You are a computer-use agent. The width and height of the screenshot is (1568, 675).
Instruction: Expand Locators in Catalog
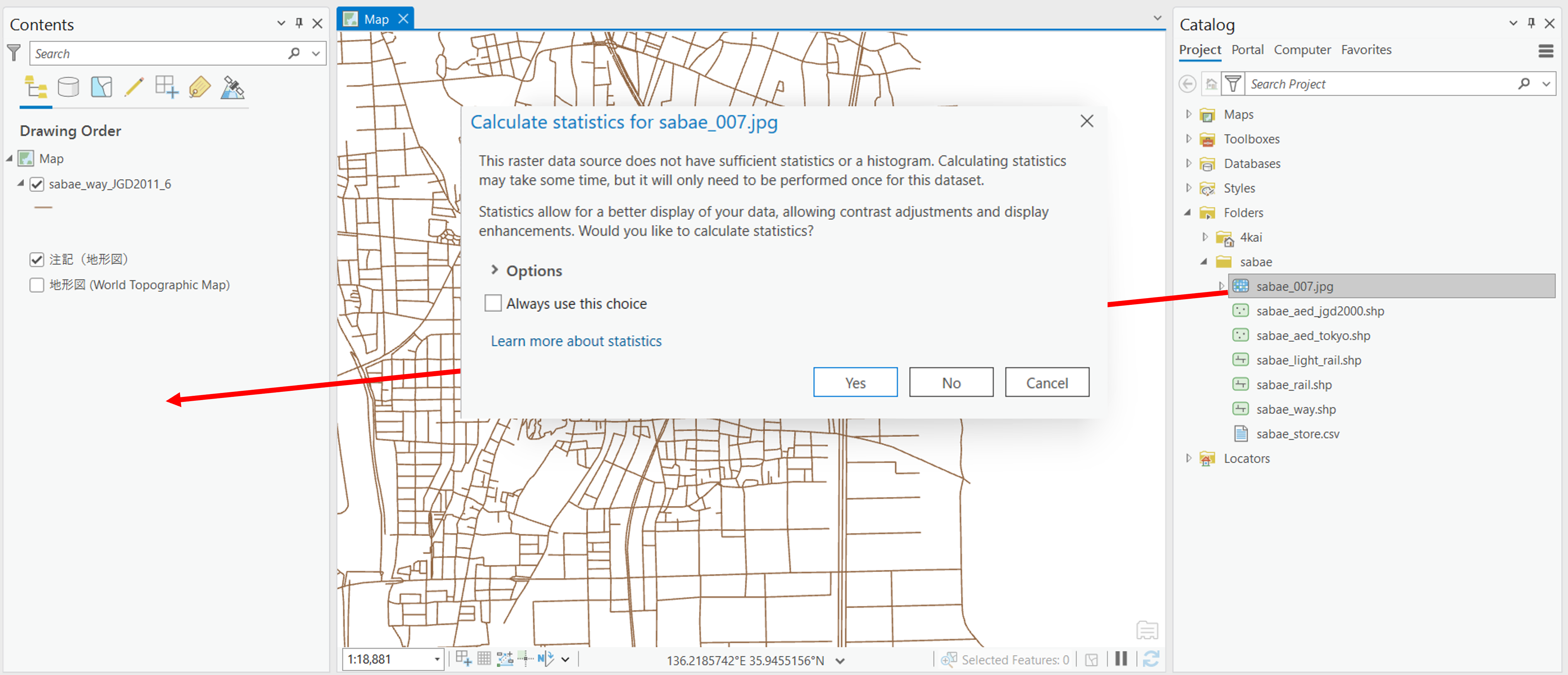click(1188, 457)
